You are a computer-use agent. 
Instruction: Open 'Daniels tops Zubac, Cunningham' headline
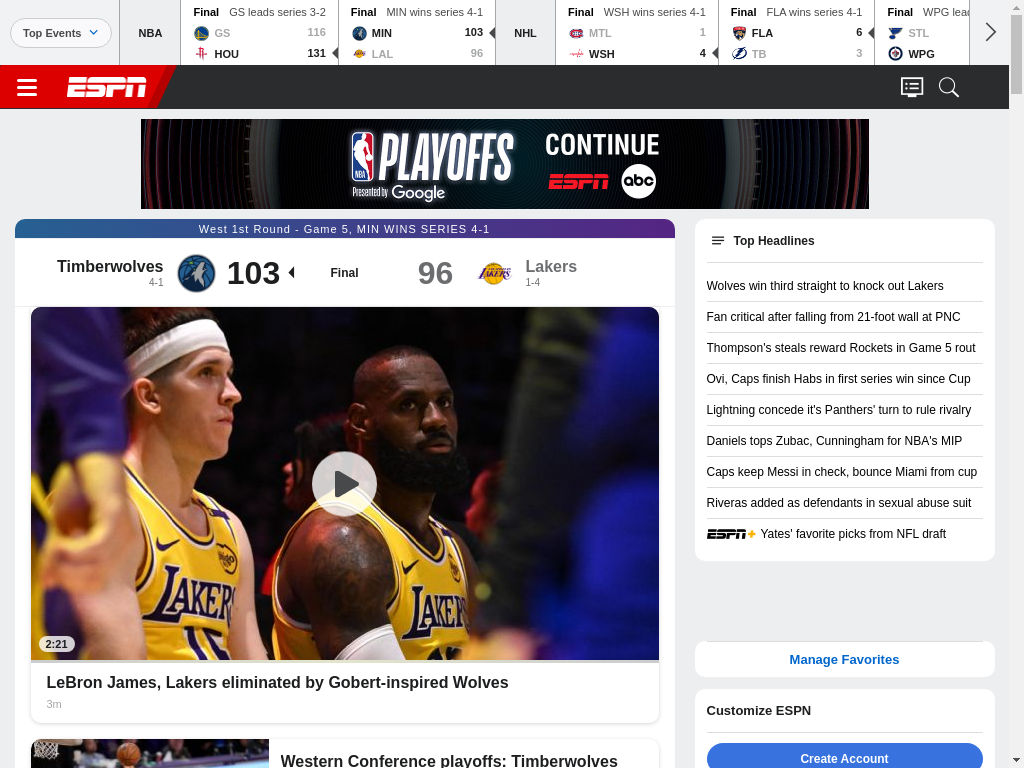point(834,441)
